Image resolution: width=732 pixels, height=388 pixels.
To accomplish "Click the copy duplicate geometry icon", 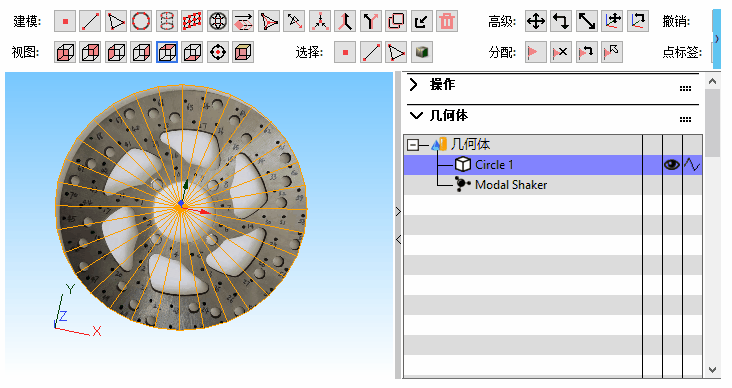I will click(396, 21).
